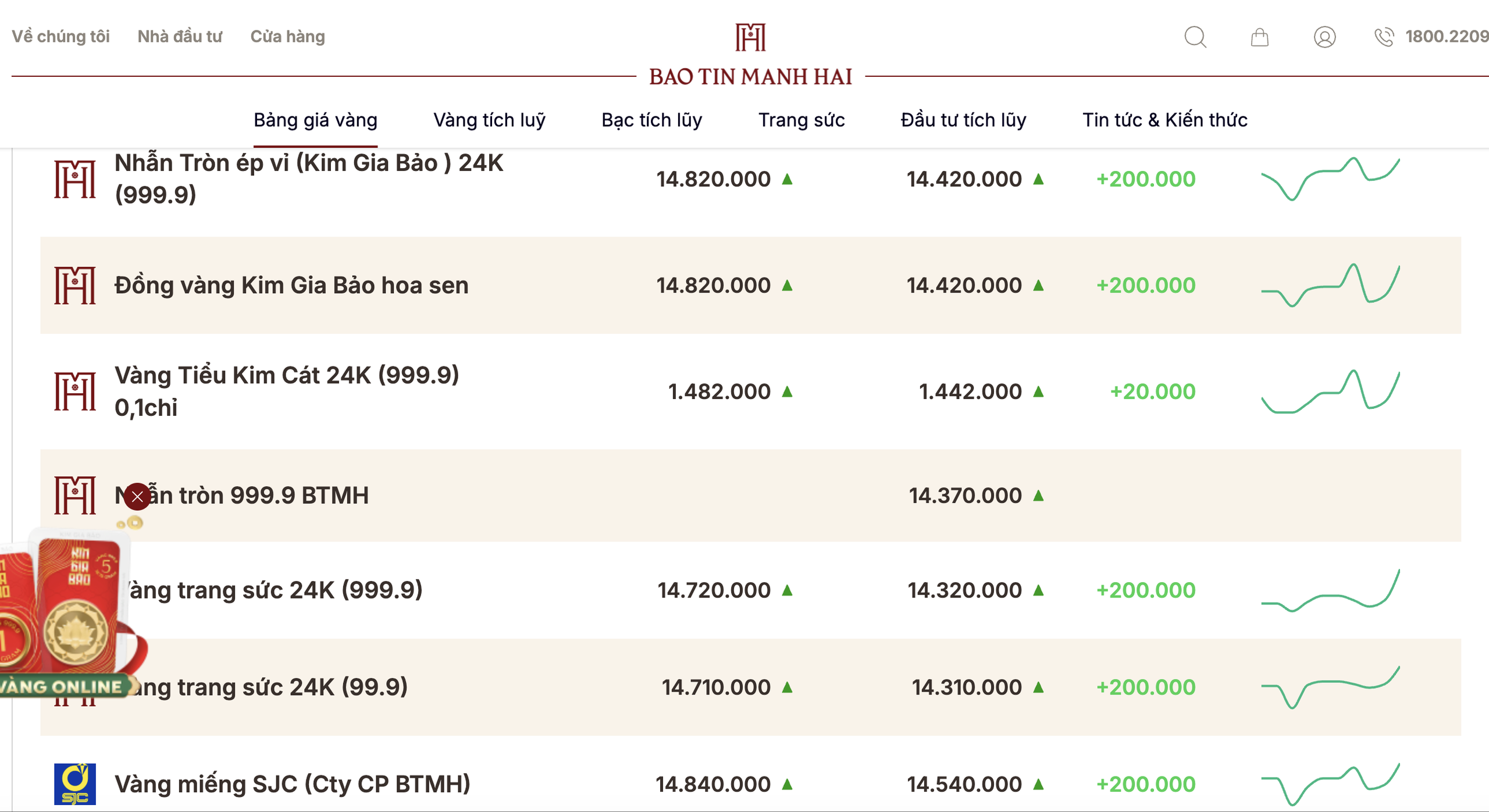
Task: Go to the Trang sức section
Action: click(801, 120)
